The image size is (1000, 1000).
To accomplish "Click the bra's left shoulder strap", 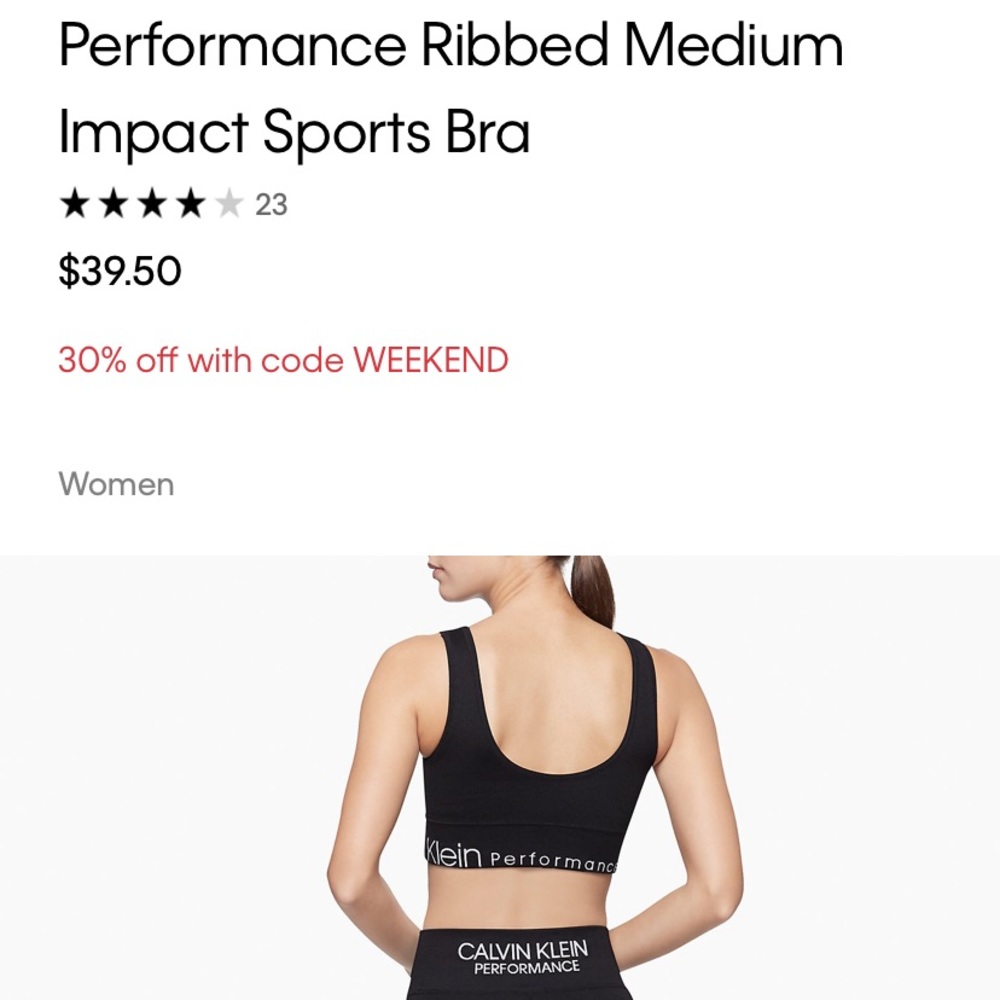I will pyautogui.click(x=458, y=670).
